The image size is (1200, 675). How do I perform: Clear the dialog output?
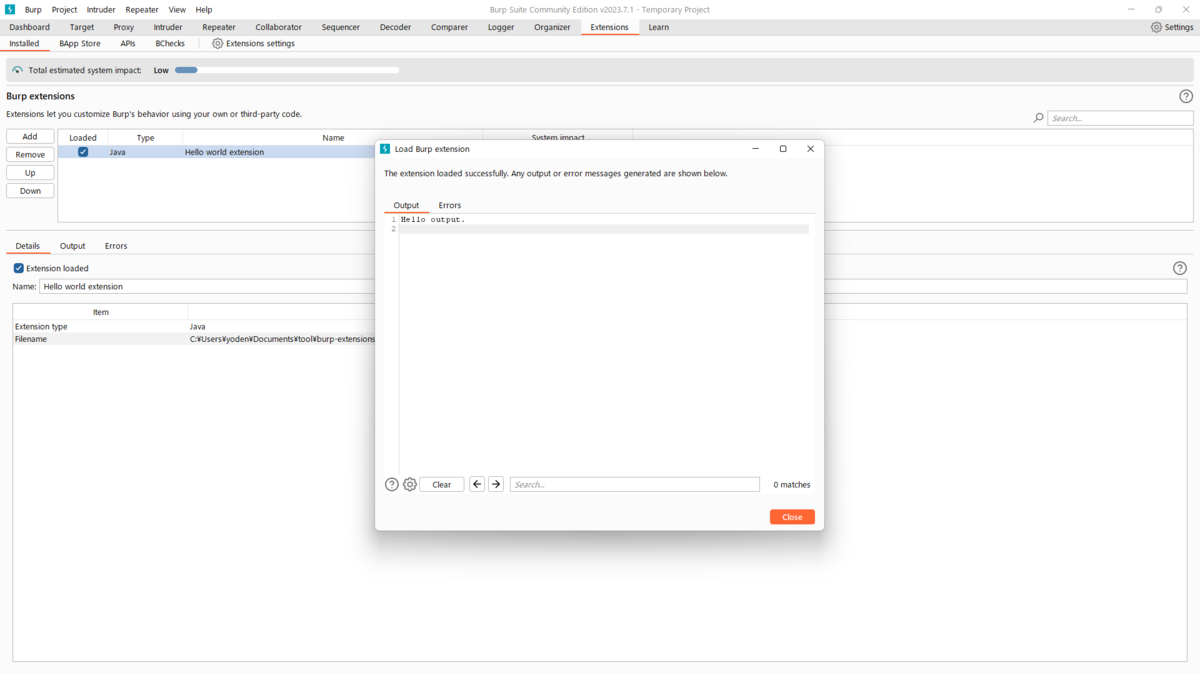click(442, 484)
